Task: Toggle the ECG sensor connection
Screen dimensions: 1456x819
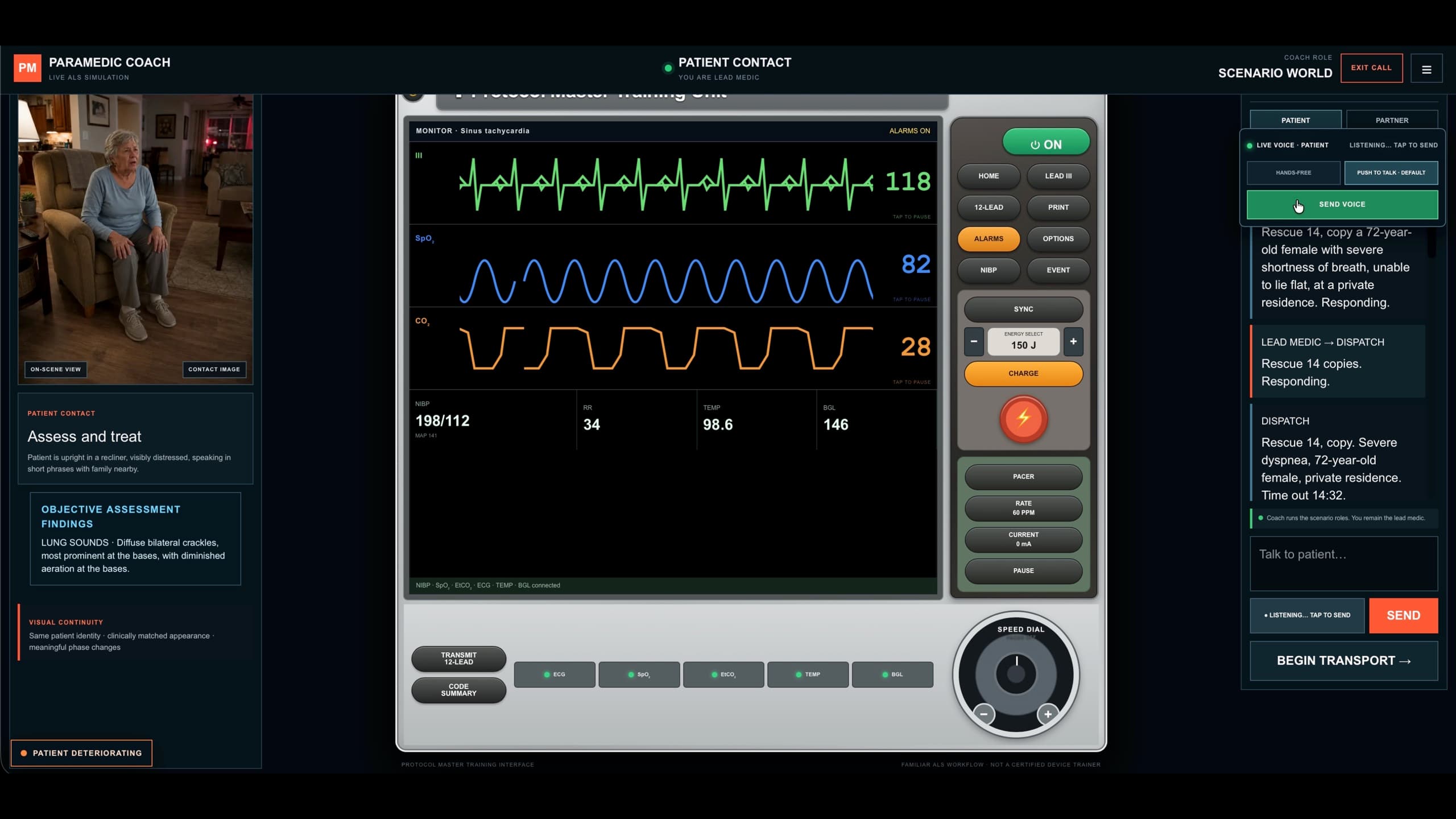Action: tap(555, 675)
